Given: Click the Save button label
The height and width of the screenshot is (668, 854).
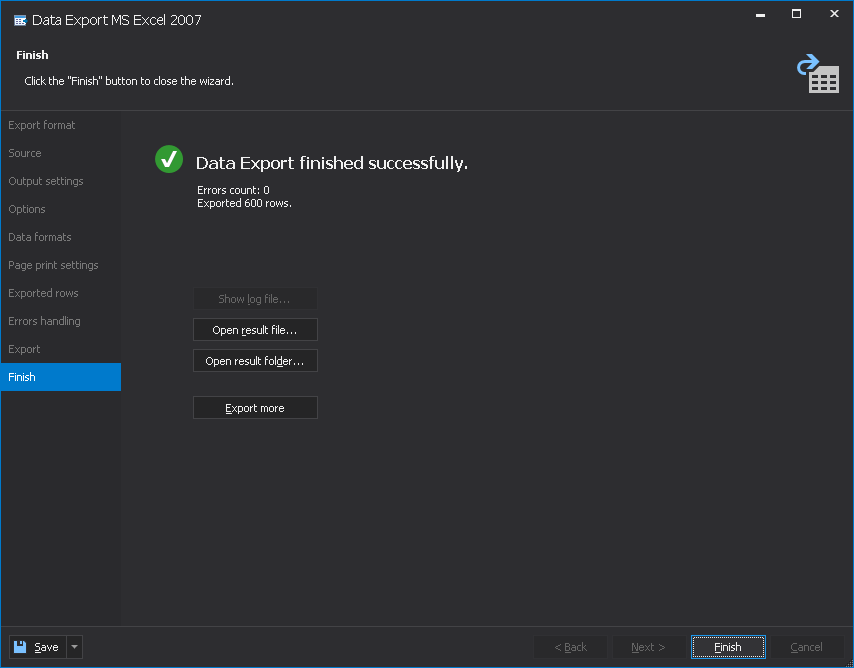Looking at the screenshot, I should click(x=46, y=647).
